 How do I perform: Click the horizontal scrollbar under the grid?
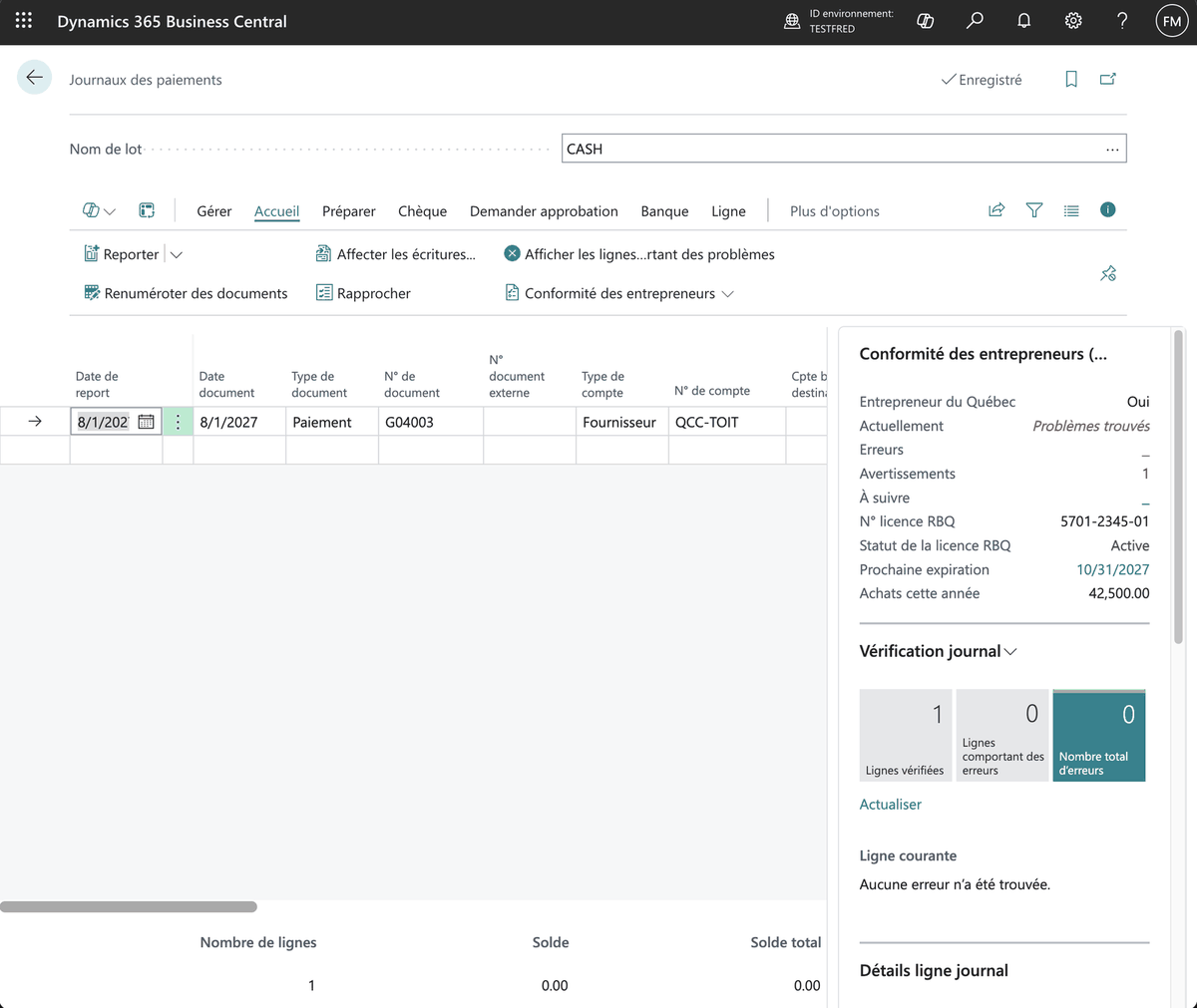[129, 907]
